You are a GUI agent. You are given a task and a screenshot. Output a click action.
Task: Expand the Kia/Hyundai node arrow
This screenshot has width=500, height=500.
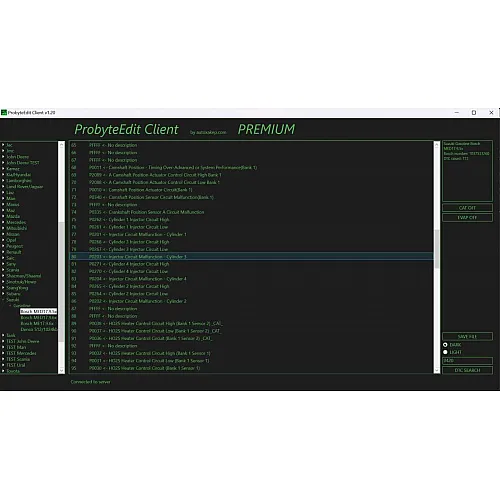point(3,175)
